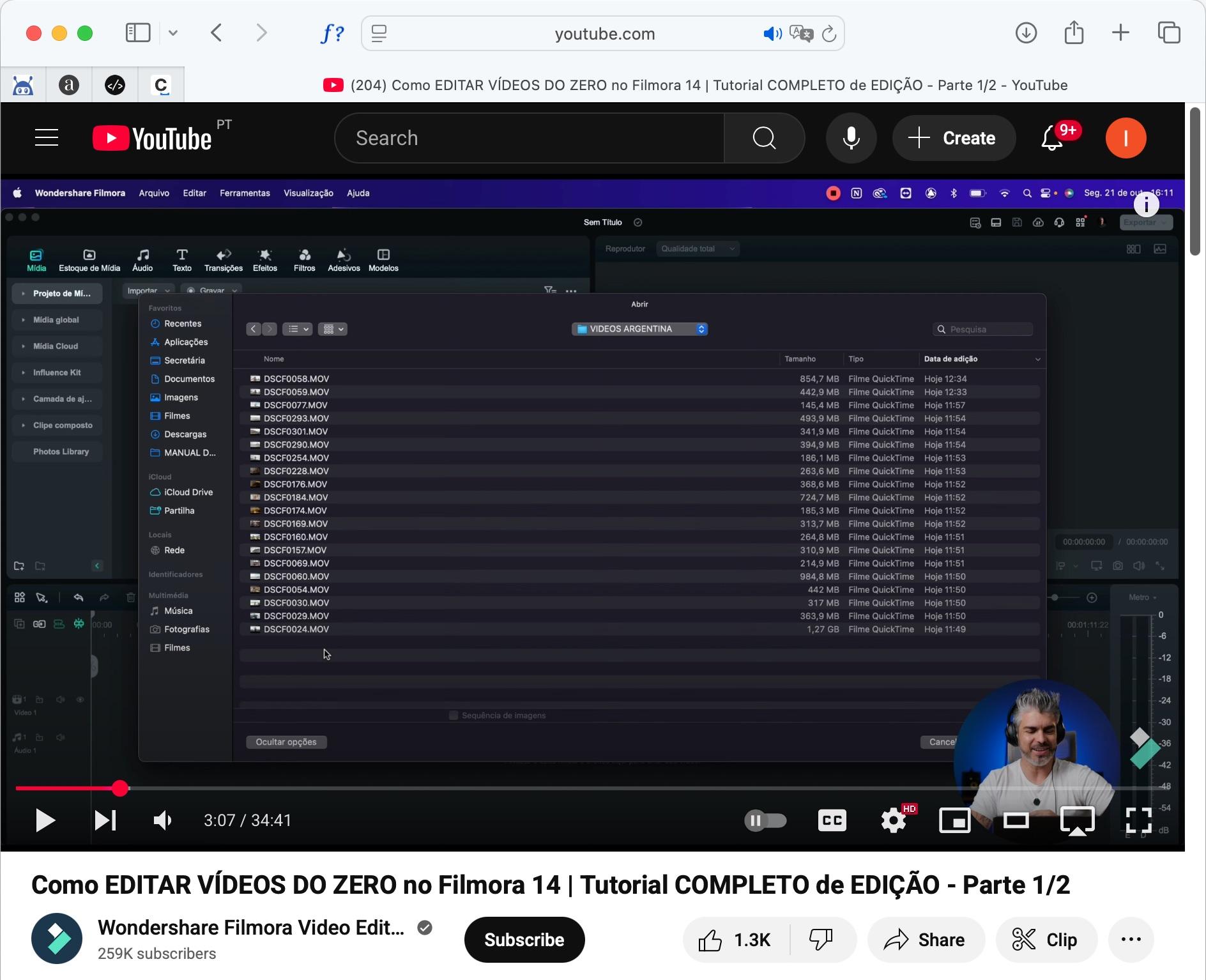This screenshot has height=980, width=1206.
Task: Open the first pinned creature tab
Action: [23, 85]
